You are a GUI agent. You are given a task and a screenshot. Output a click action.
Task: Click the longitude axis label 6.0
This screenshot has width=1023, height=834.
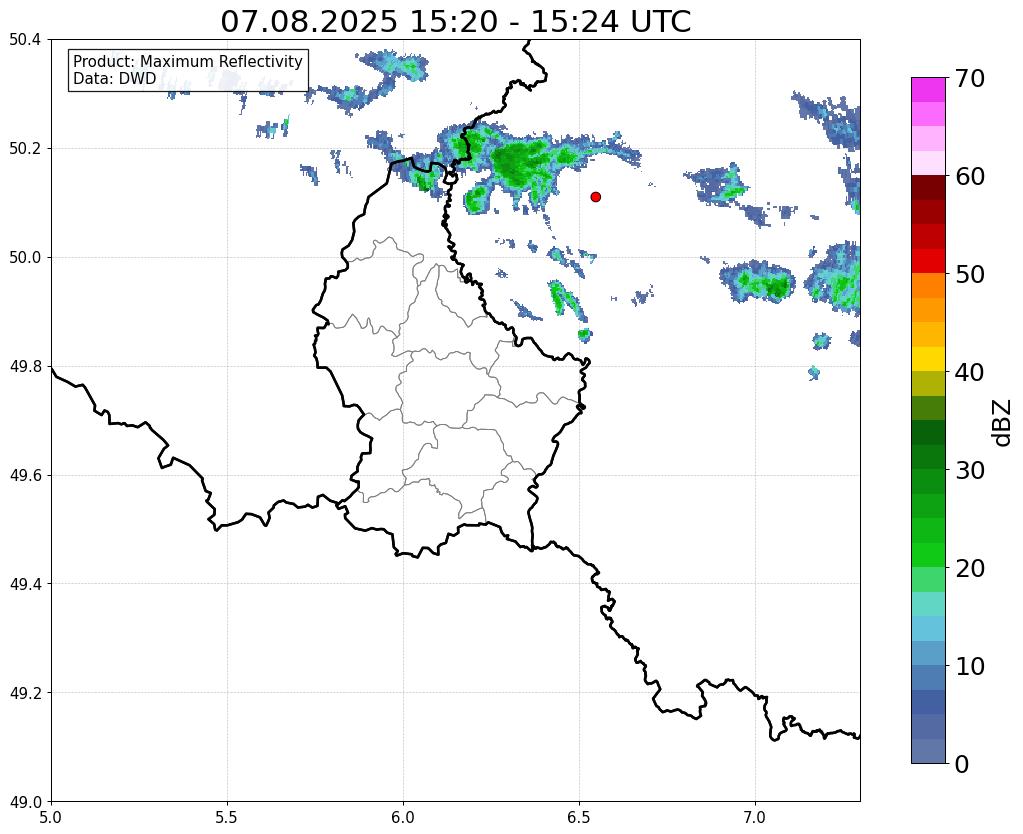point(403,817)
